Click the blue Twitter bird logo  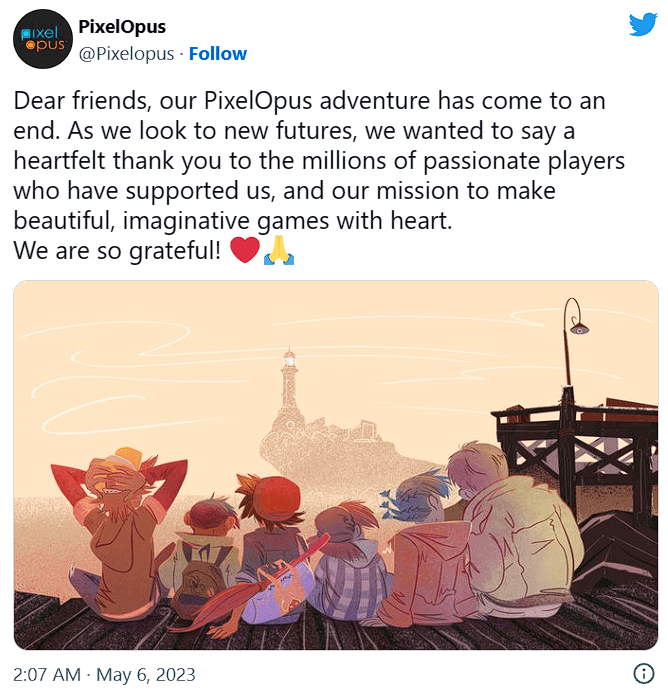click(643, 25)
